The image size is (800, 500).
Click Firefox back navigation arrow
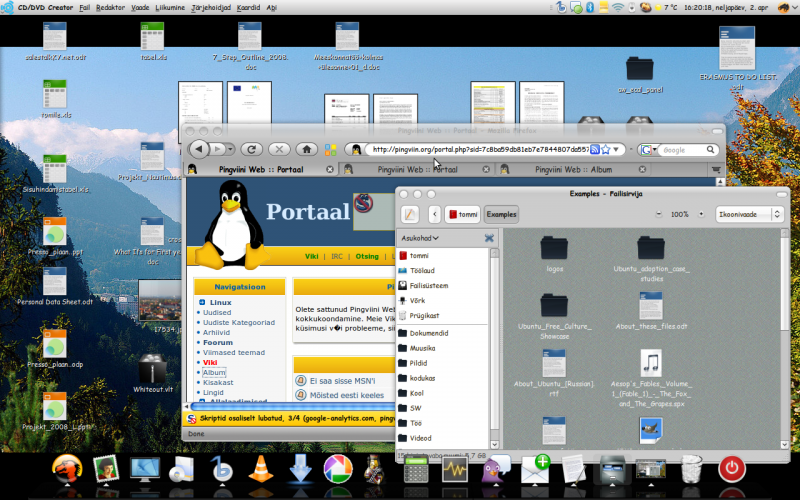pos(199,149)
